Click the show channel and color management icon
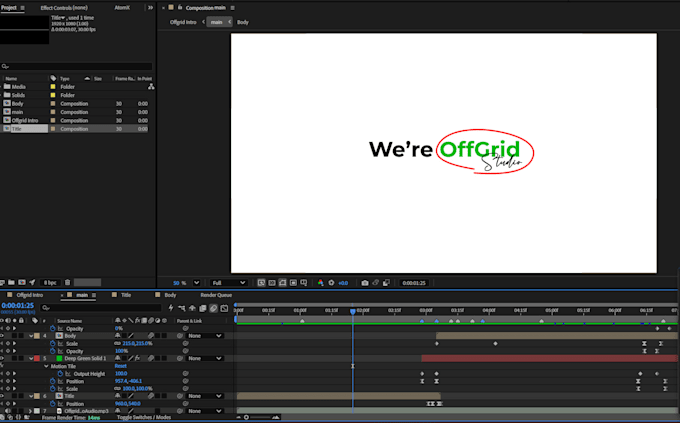Viewport: 680px width, 423px height. (320, 283)
